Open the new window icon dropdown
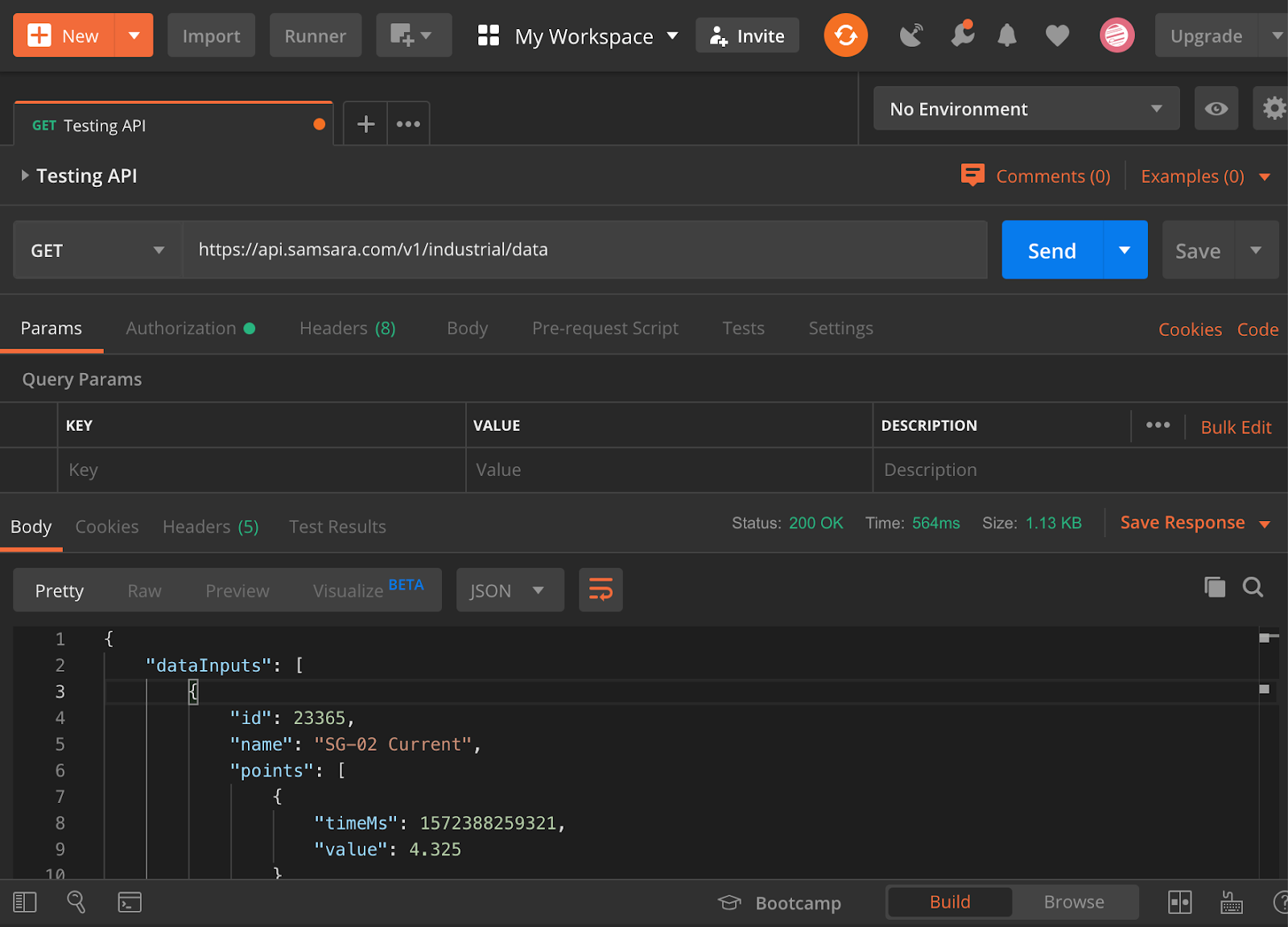The image size is (1288, 927). (414, 35)
